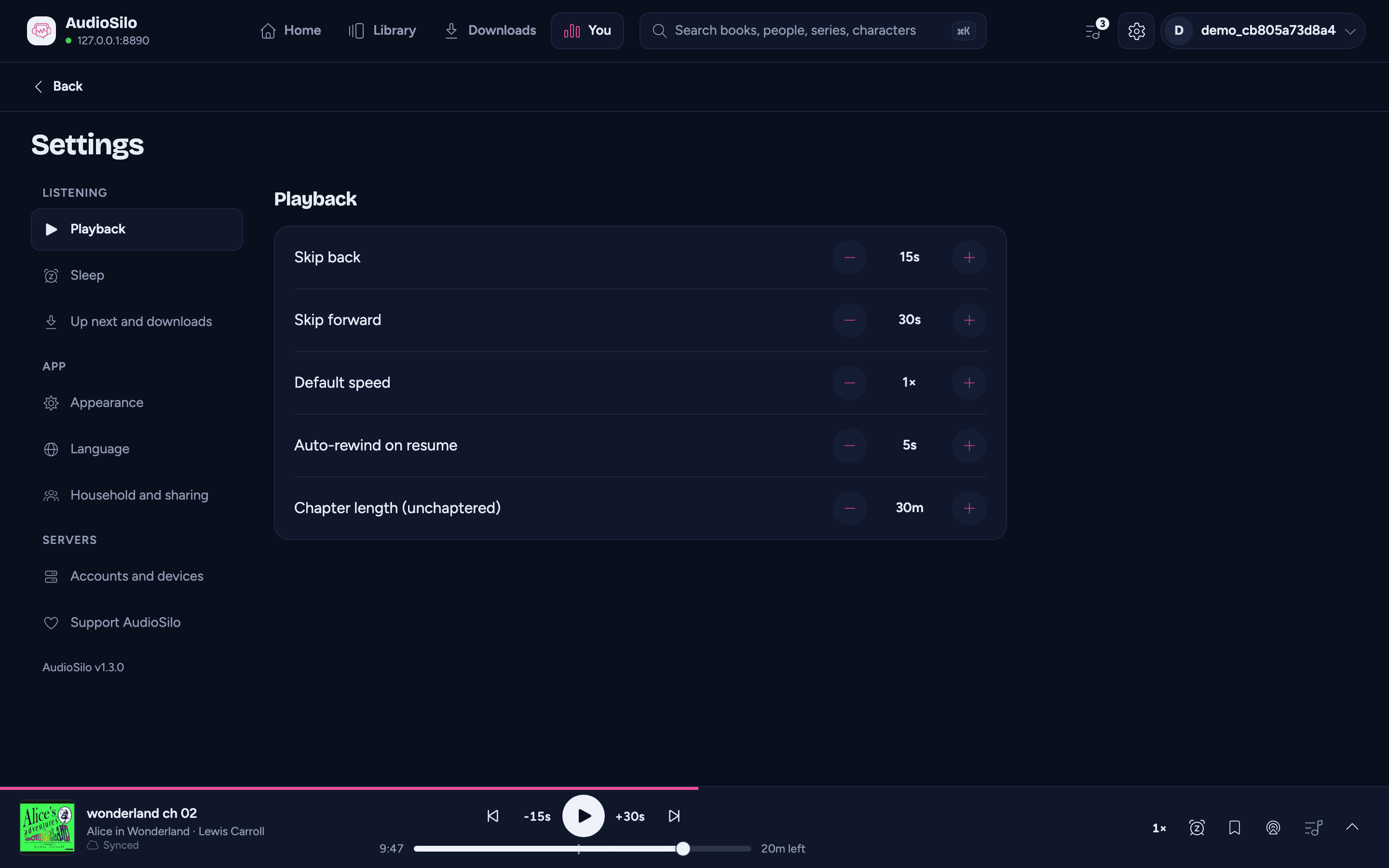Click the search books field

click(x=813, y=31)
